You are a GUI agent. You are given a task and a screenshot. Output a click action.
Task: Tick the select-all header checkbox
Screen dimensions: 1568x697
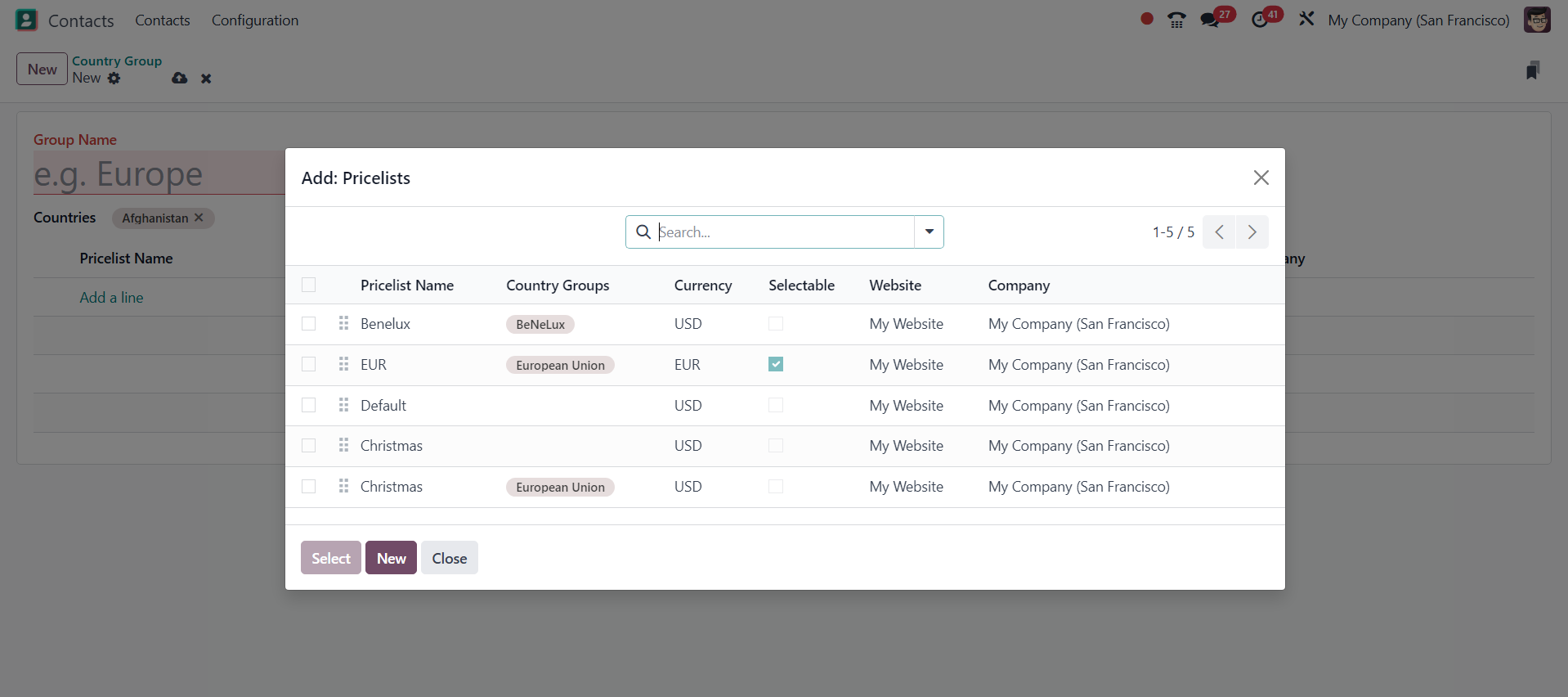(308, 285)
